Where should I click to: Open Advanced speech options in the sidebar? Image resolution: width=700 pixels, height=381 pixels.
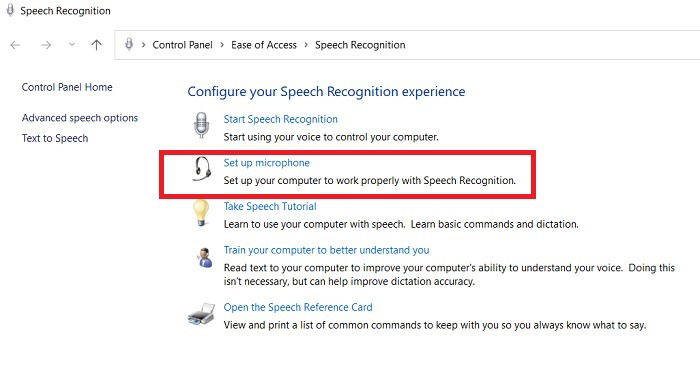coord(80,118)
